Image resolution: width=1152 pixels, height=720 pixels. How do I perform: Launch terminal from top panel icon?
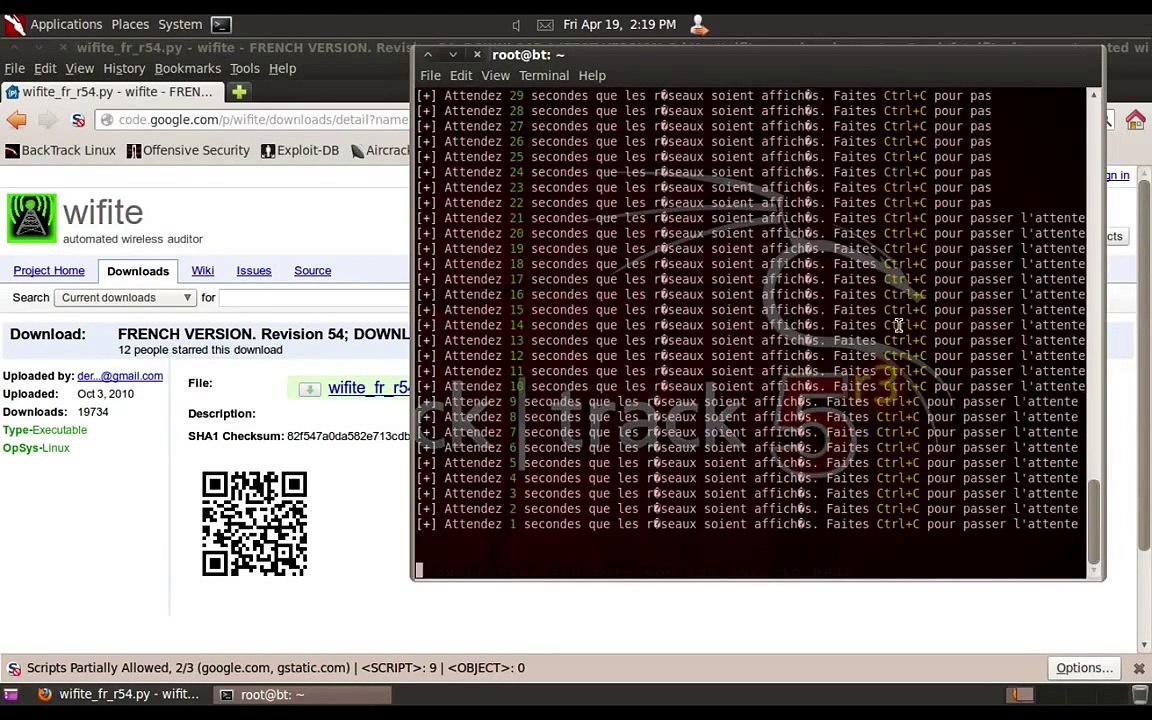(221, 25)
